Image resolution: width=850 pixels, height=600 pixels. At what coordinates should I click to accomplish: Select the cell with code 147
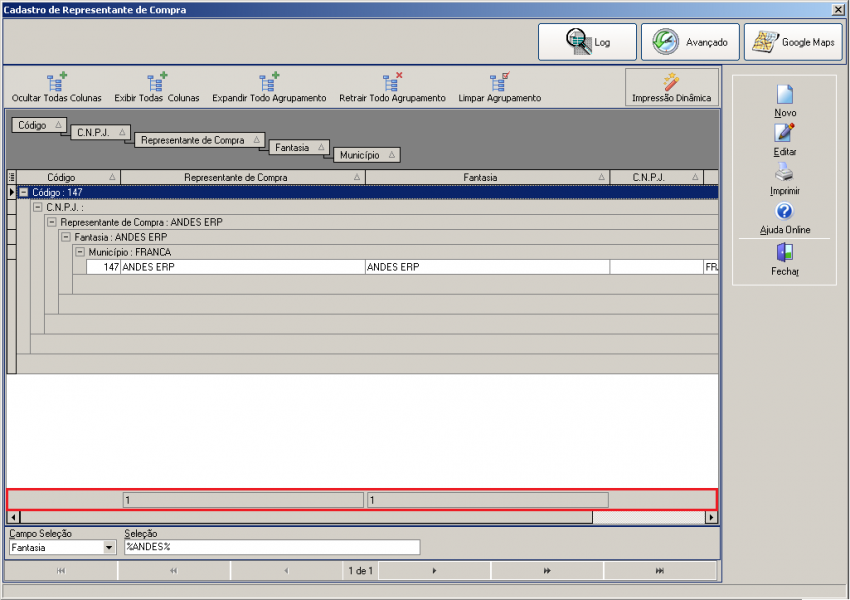click(104, 267)
